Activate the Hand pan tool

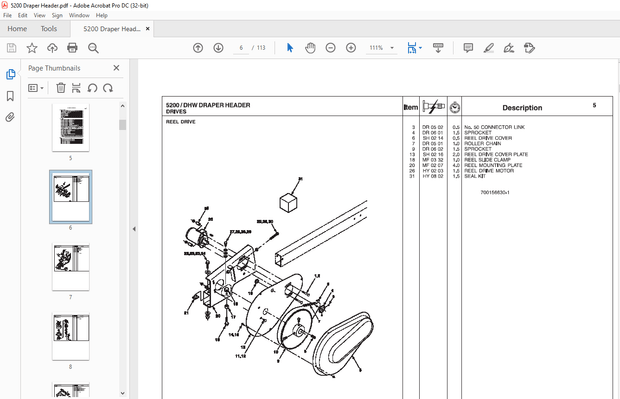pos(310,48)
